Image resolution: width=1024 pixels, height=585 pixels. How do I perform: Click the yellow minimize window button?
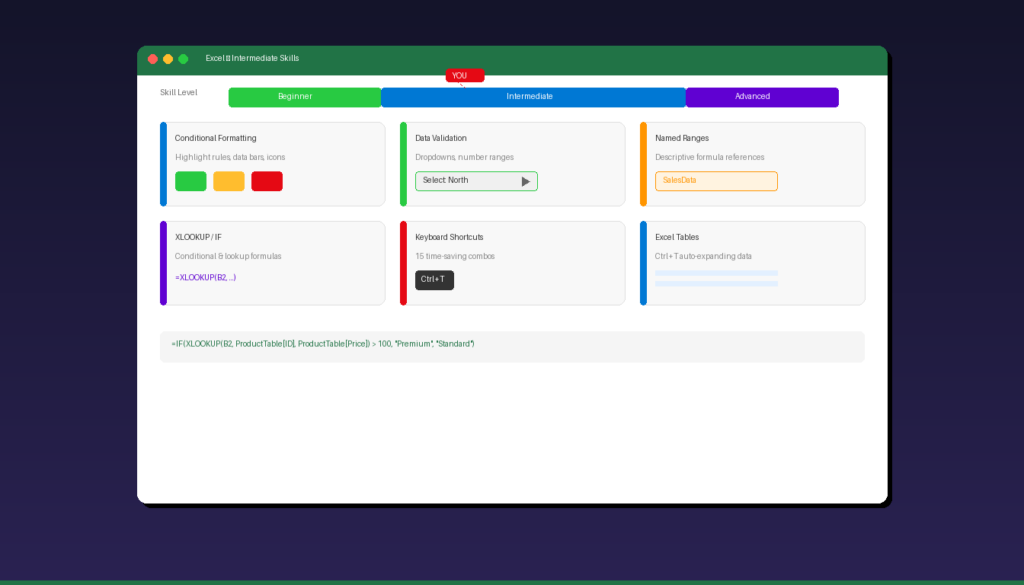click(168, 59)
